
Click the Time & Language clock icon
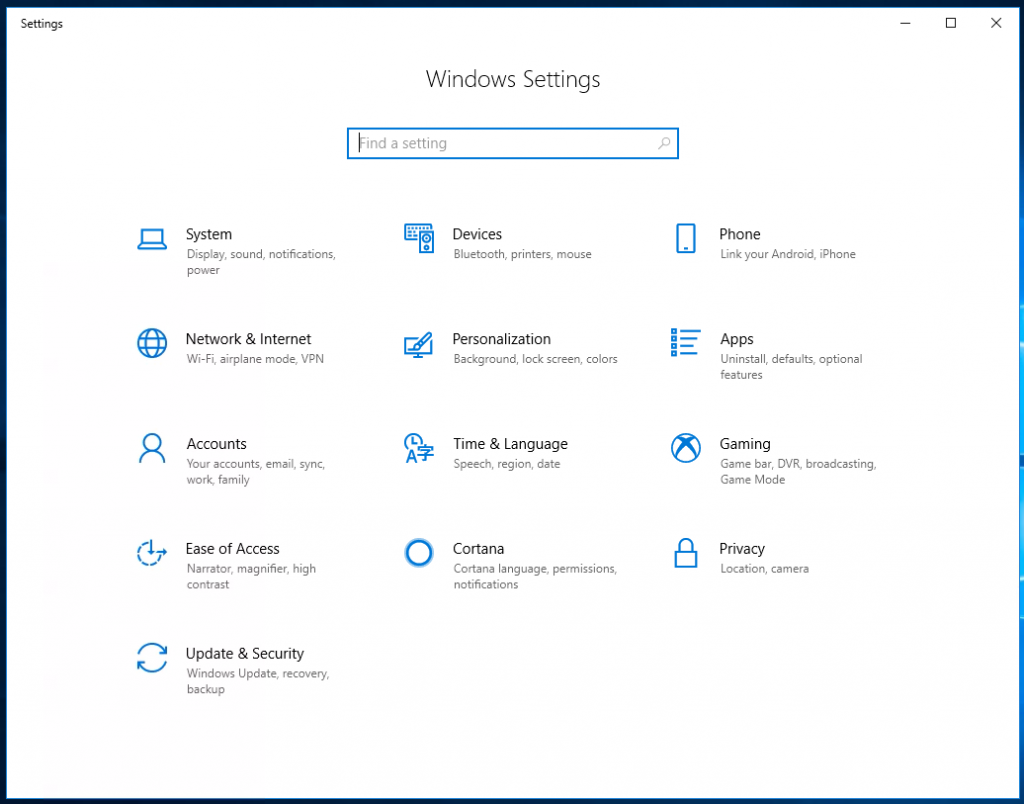[419, 448]
